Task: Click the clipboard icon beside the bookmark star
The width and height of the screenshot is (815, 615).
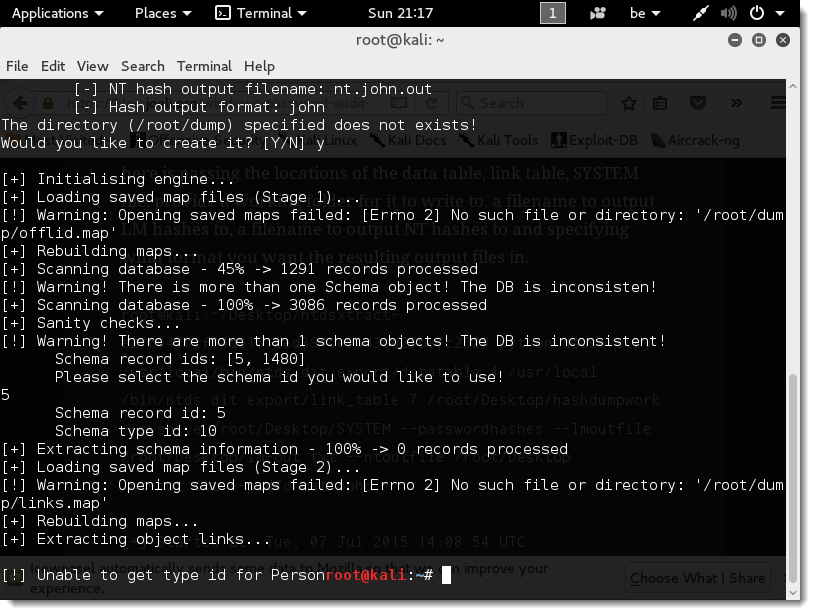Action: pyautogui.click(x=660, y=103)
